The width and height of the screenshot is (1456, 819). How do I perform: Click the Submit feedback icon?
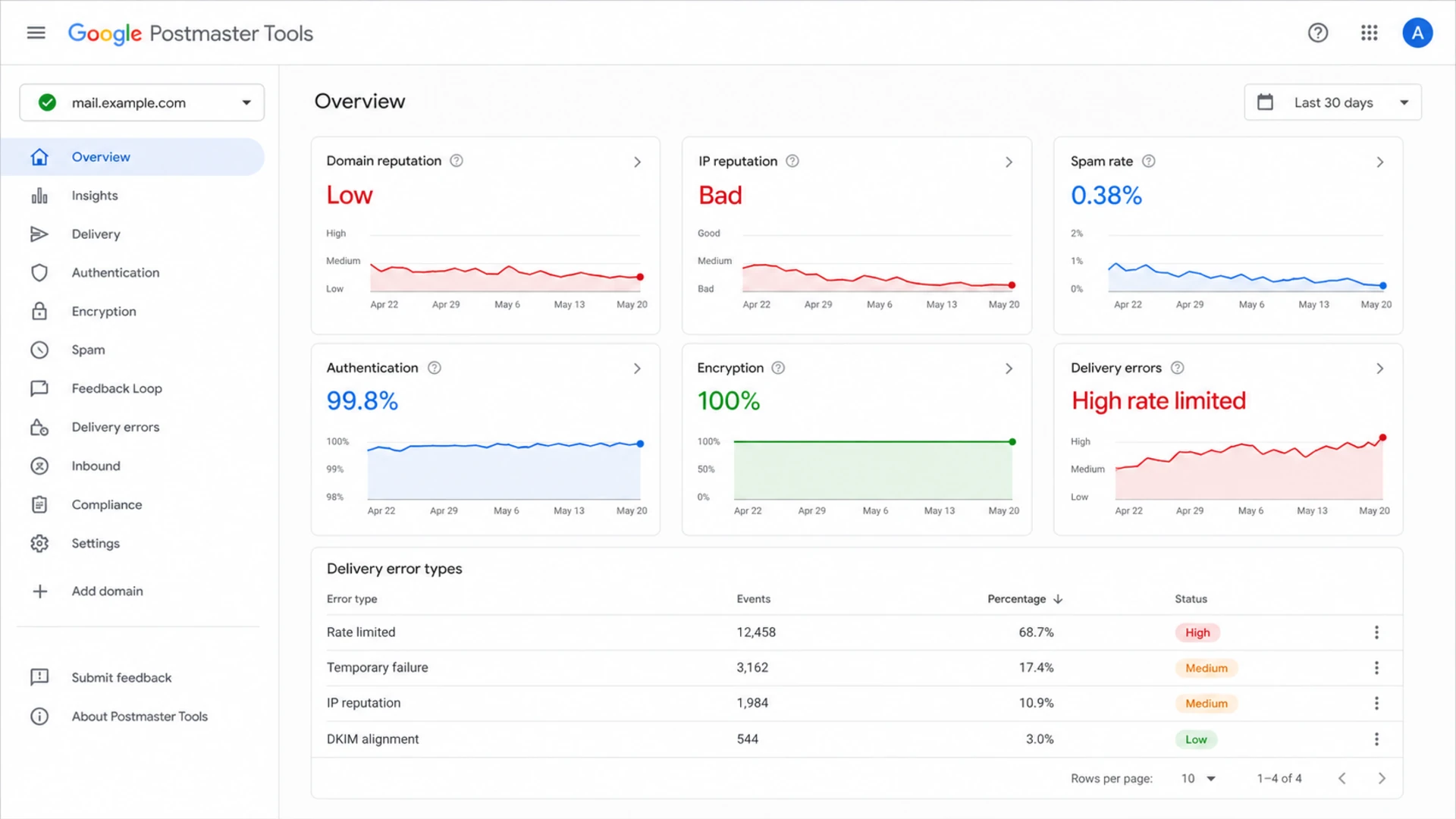[x=39, y=677]
